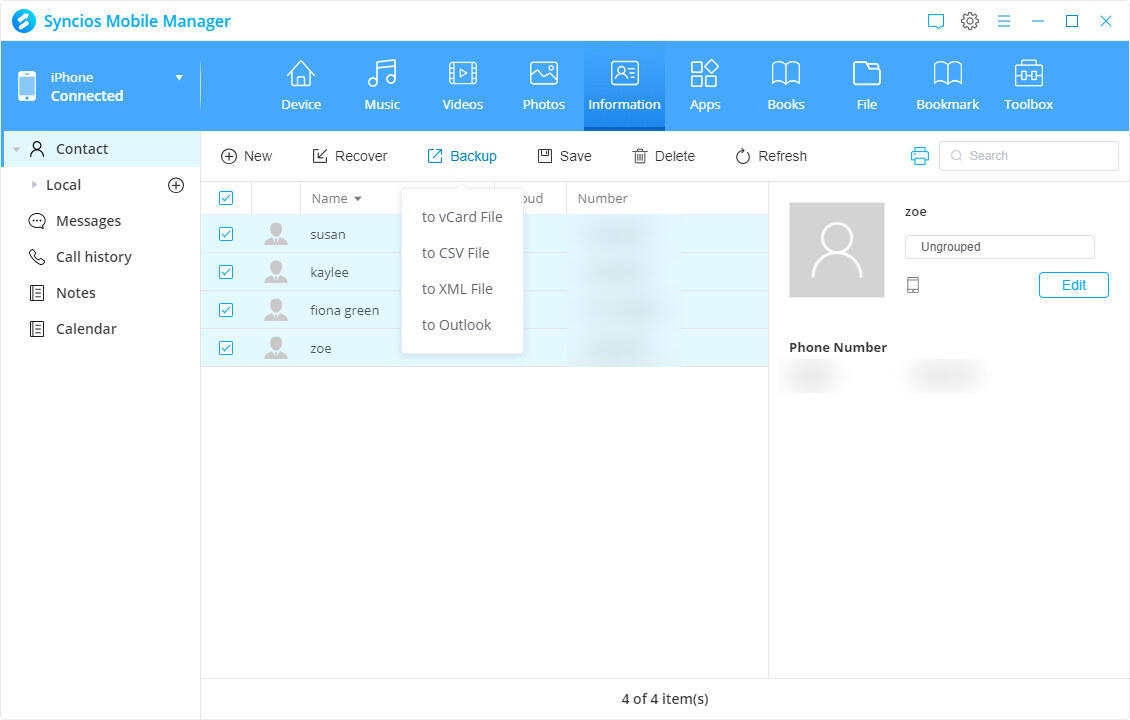Screen dimensions: 1130x720
Task: Open the iPhone device selector dropdown
Action: click(179, 76)
